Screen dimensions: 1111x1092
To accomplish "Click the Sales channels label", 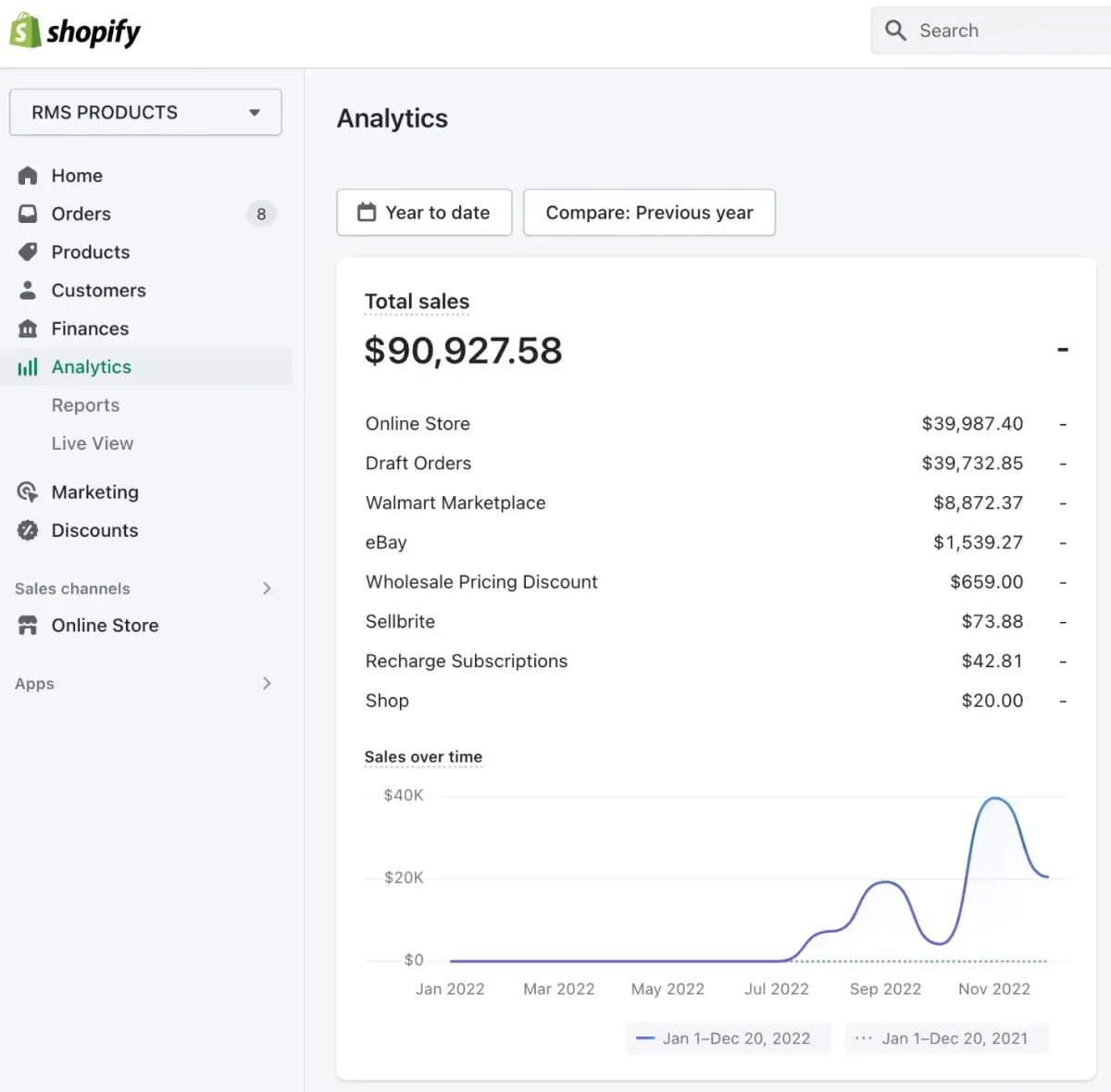I will (x=72, y=589).
